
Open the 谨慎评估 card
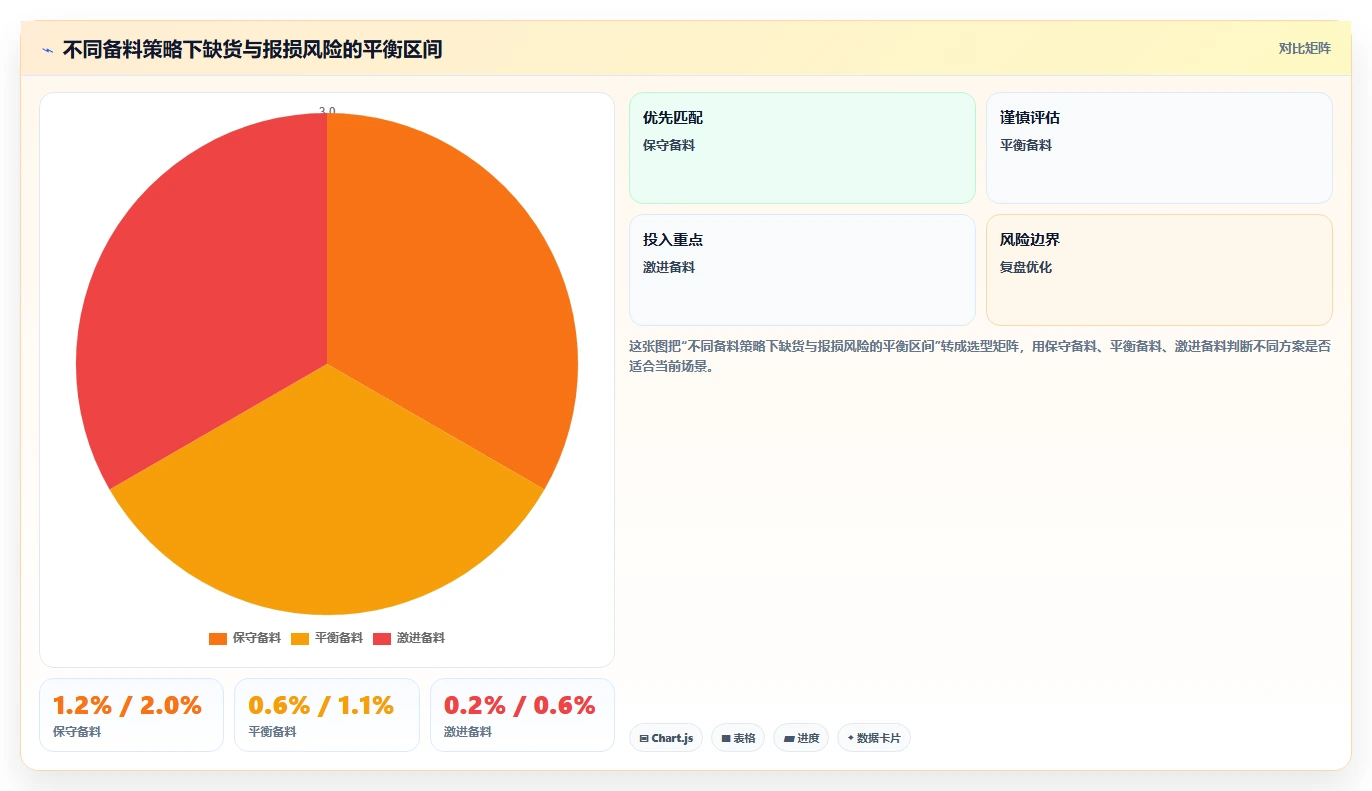(x=1159, y=148)
